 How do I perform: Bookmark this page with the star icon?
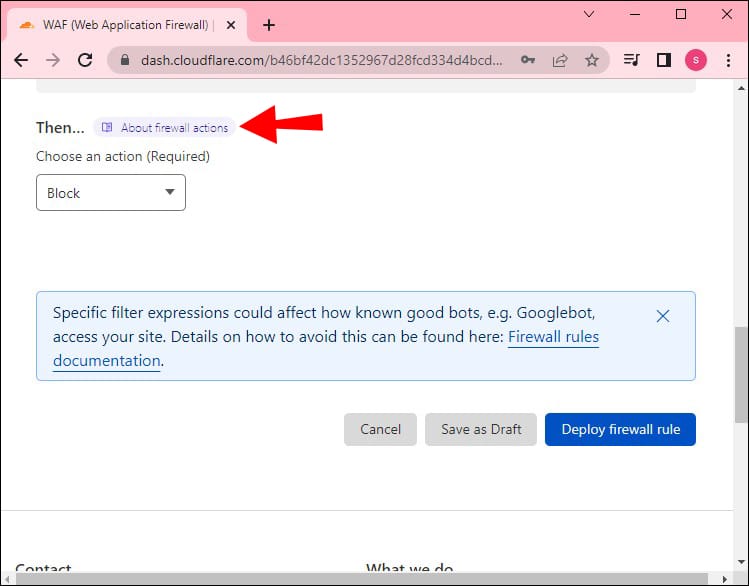pyautogui.click(x=591, y=60)
